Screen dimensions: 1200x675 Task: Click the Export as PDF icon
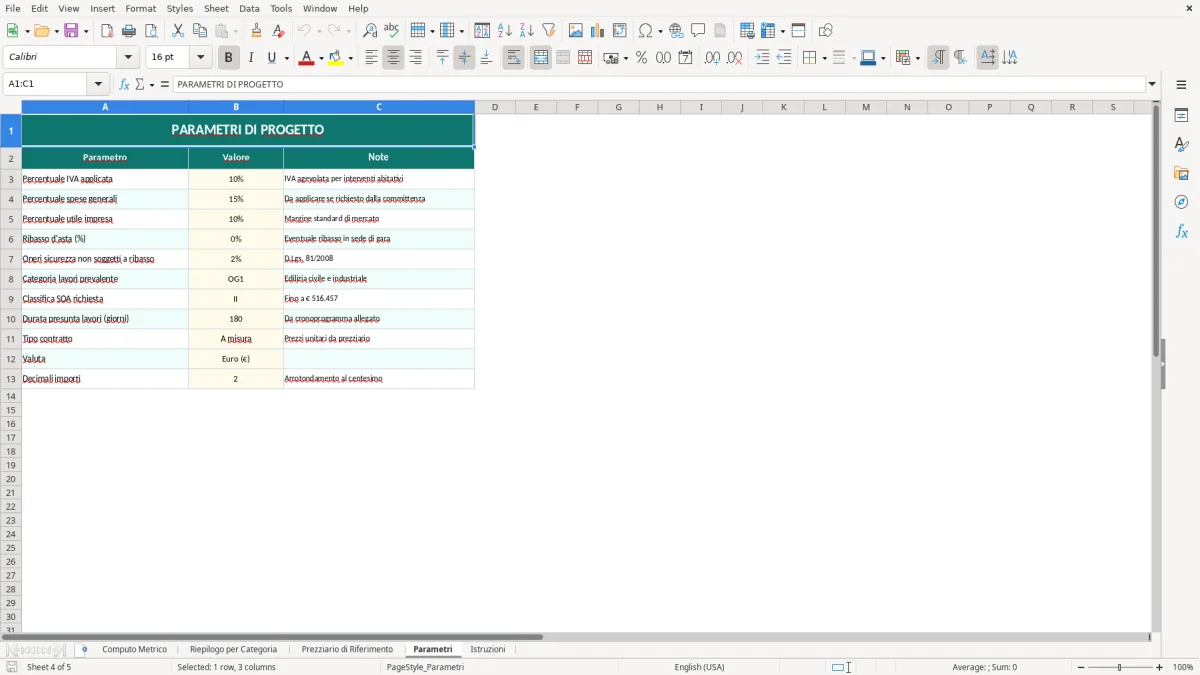pos(107,31)
